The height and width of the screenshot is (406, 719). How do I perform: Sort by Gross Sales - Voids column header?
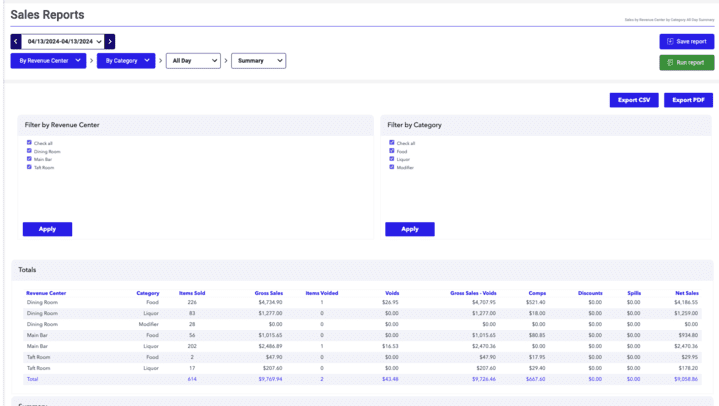[x=473, y=293]
